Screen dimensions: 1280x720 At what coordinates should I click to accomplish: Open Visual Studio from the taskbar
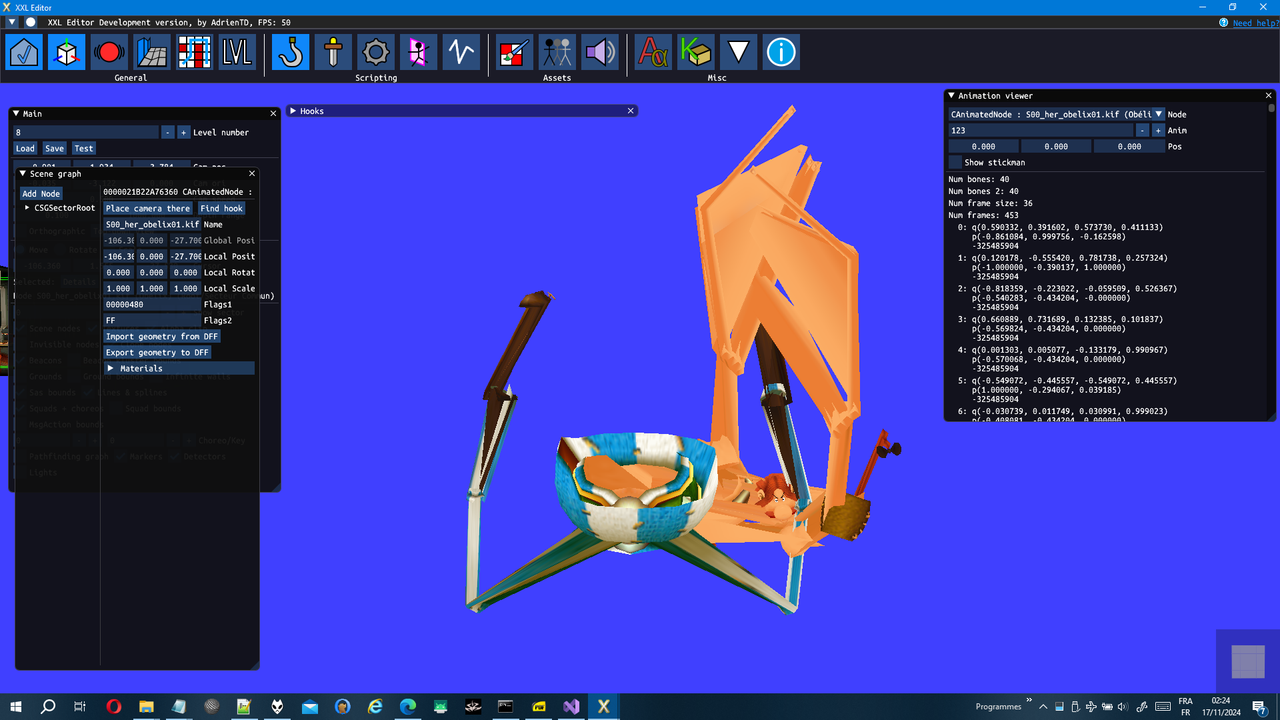pyautogui.click(x=571, y=706)
